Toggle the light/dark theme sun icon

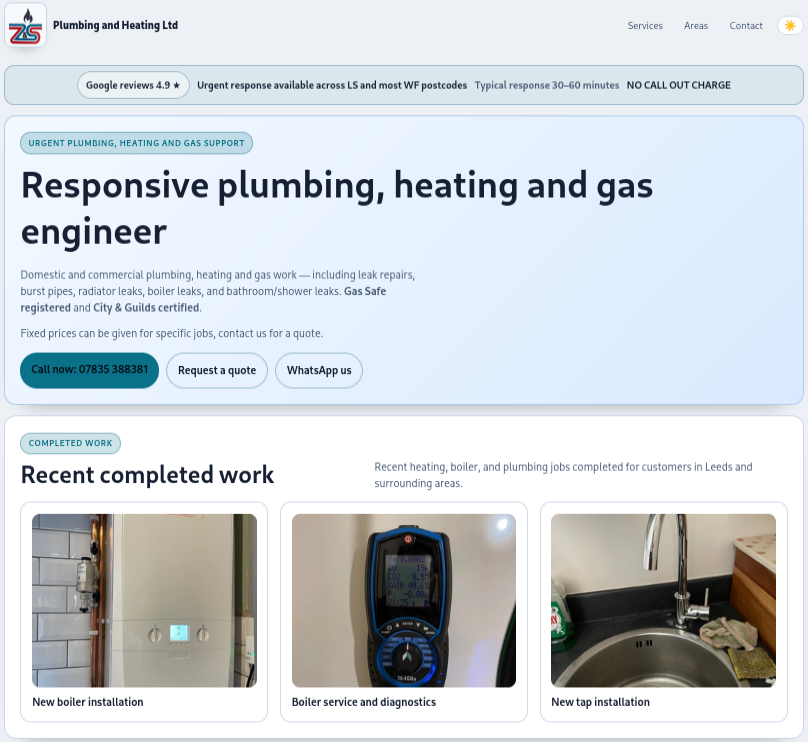click(x=789, y=25)
